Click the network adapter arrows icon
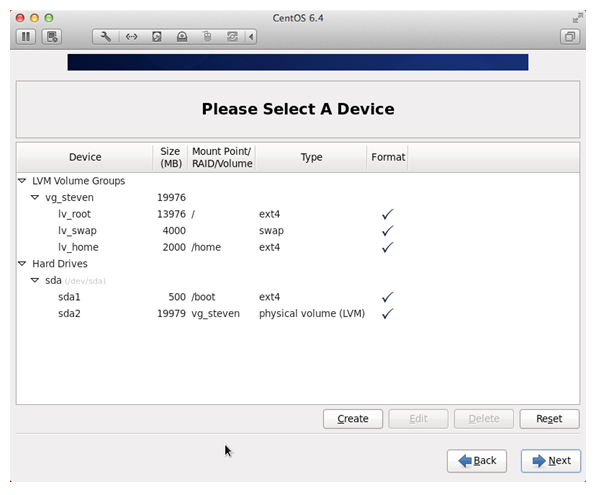This screenshot has width=601, height=495. [x=131, y=37]
